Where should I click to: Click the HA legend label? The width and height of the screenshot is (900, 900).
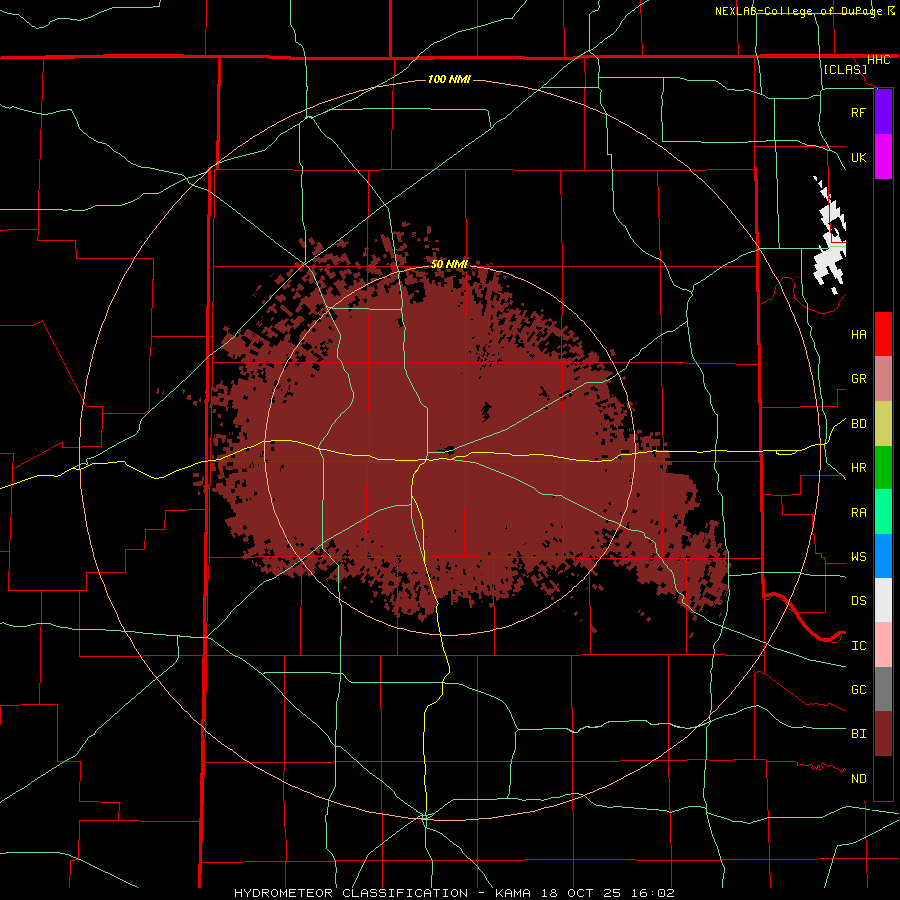pyautogui.click(x=858, y=334)
